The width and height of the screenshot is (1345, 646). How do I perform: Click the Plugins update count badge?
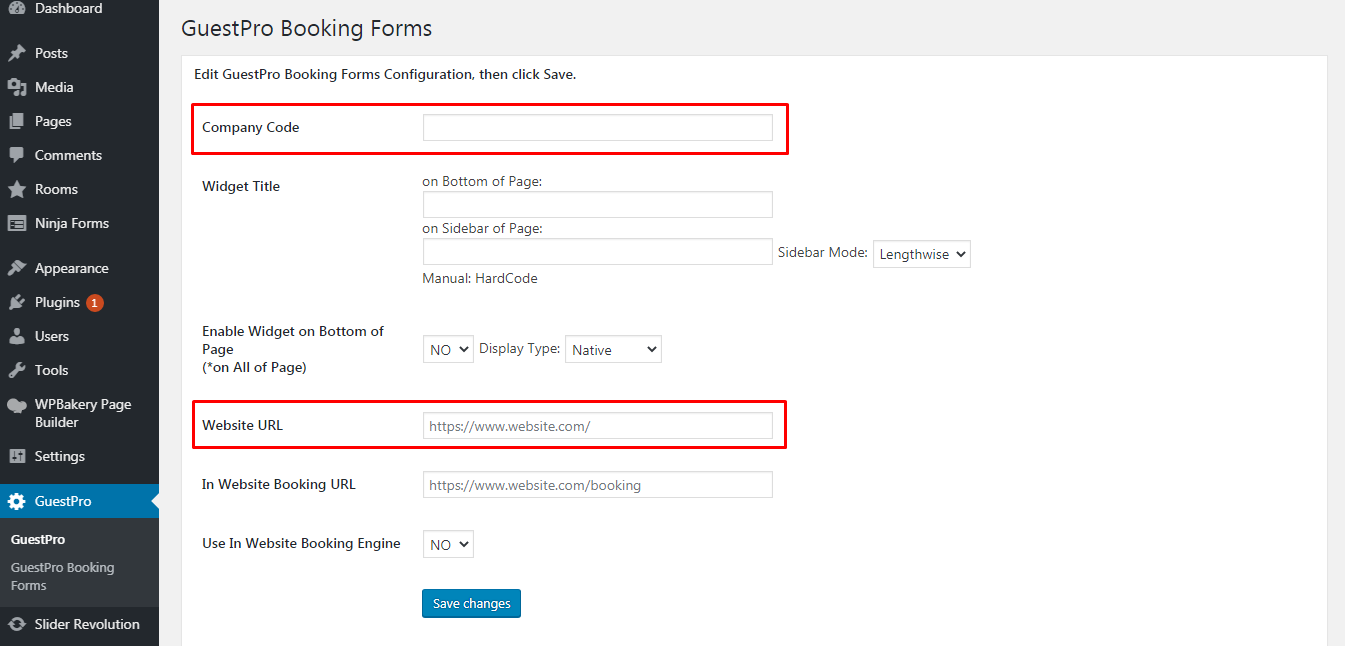click(95, 301)
